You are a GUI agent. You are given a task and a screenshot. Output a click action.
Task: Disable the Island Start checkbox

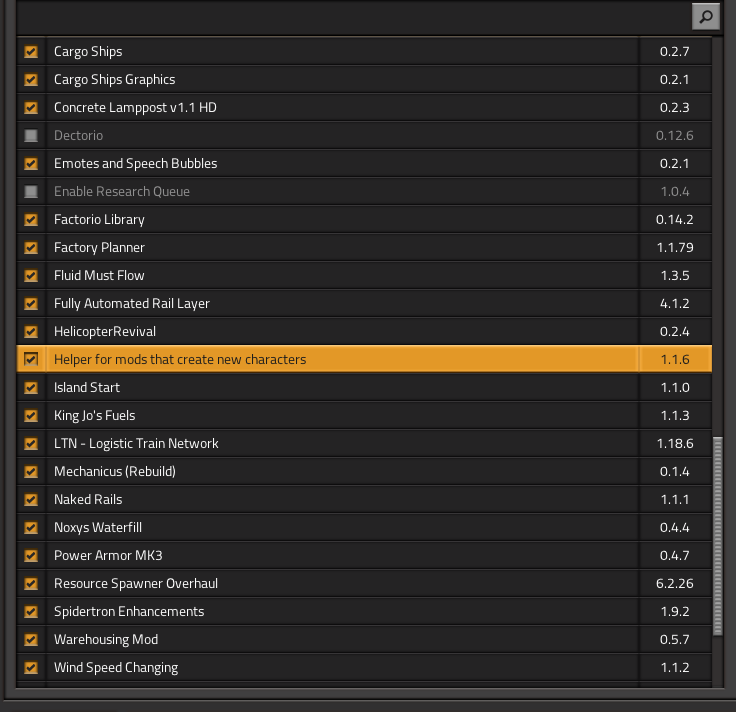[x=31, y=387]
